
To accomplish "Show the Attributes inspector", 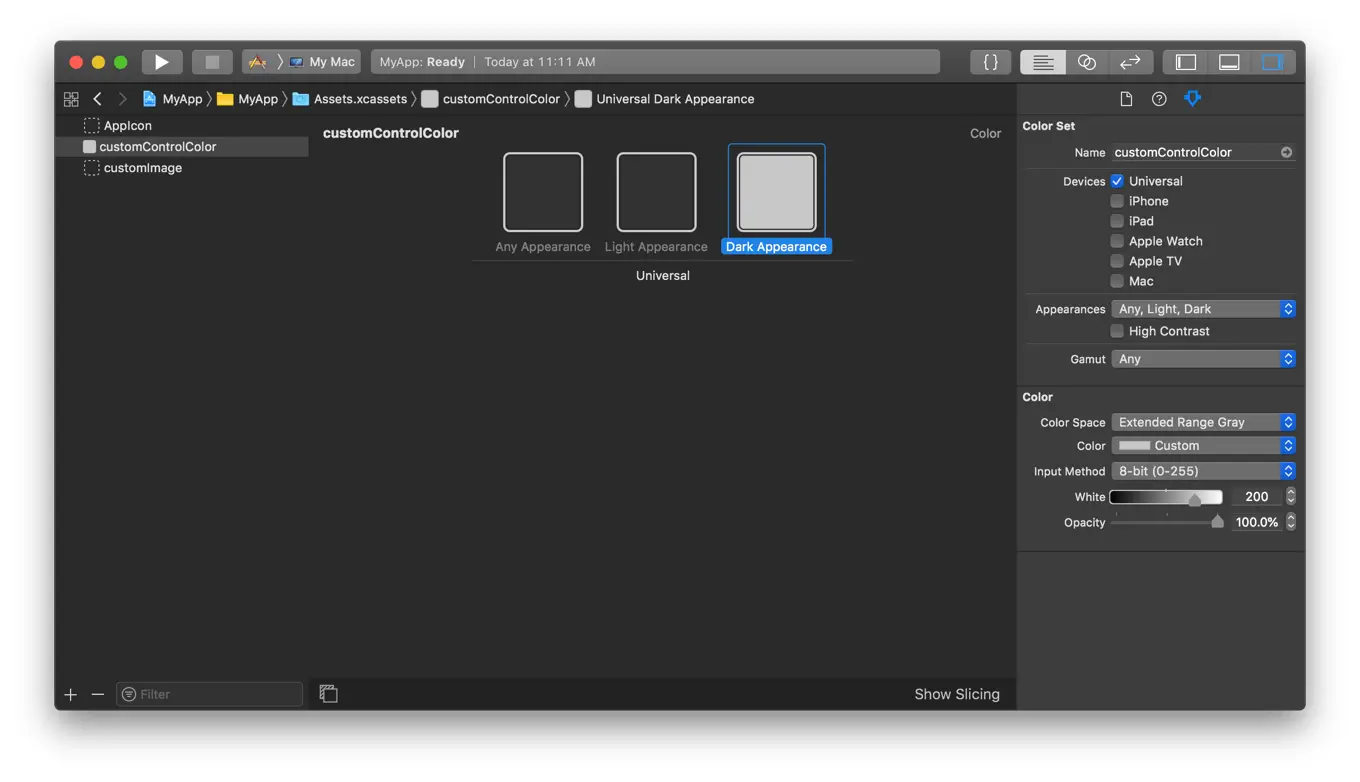I will (1192, 99).
